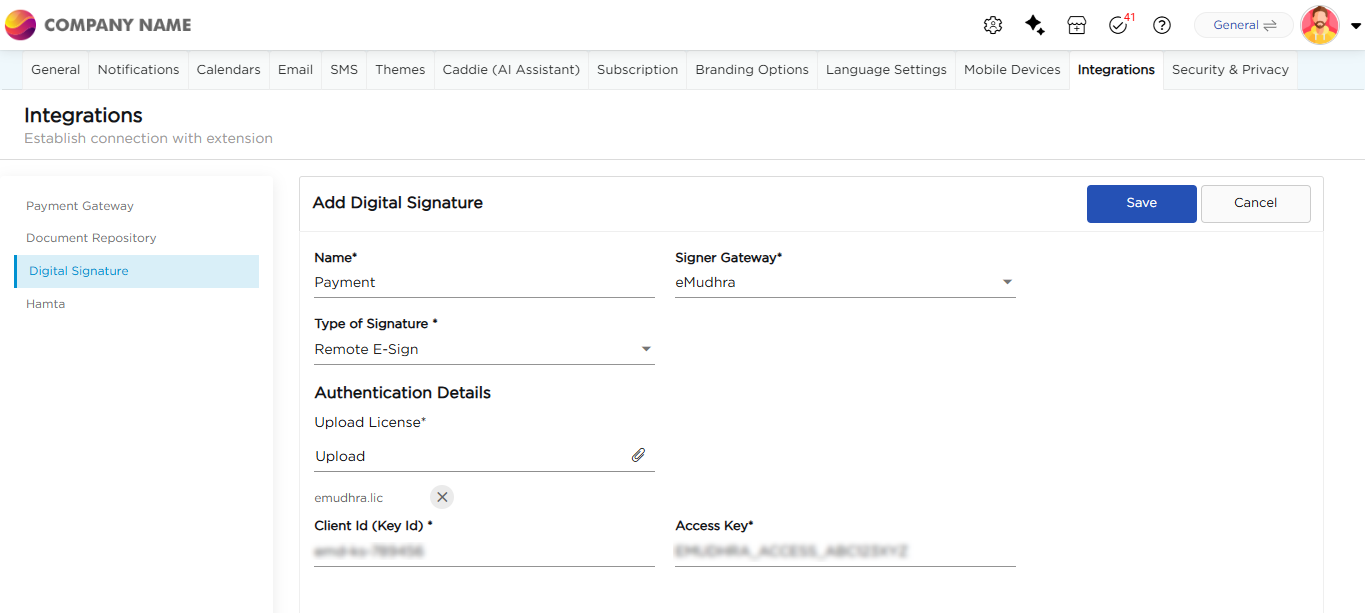
Task: Open tasks checkmark icon with 41 badge
Action: click(x=1118, y=25)
